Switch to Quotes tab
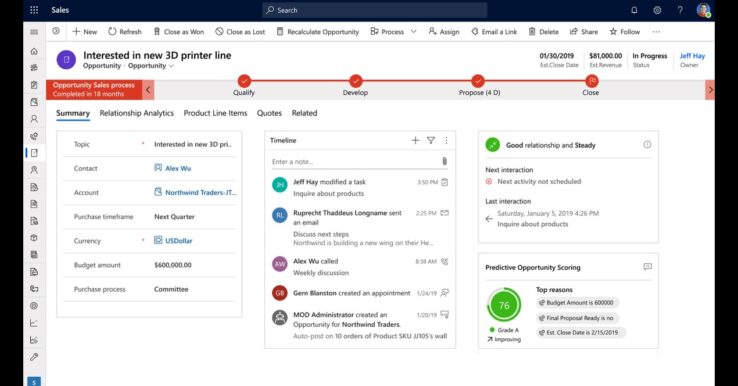738x386 pixels. [x=269, y=113]
